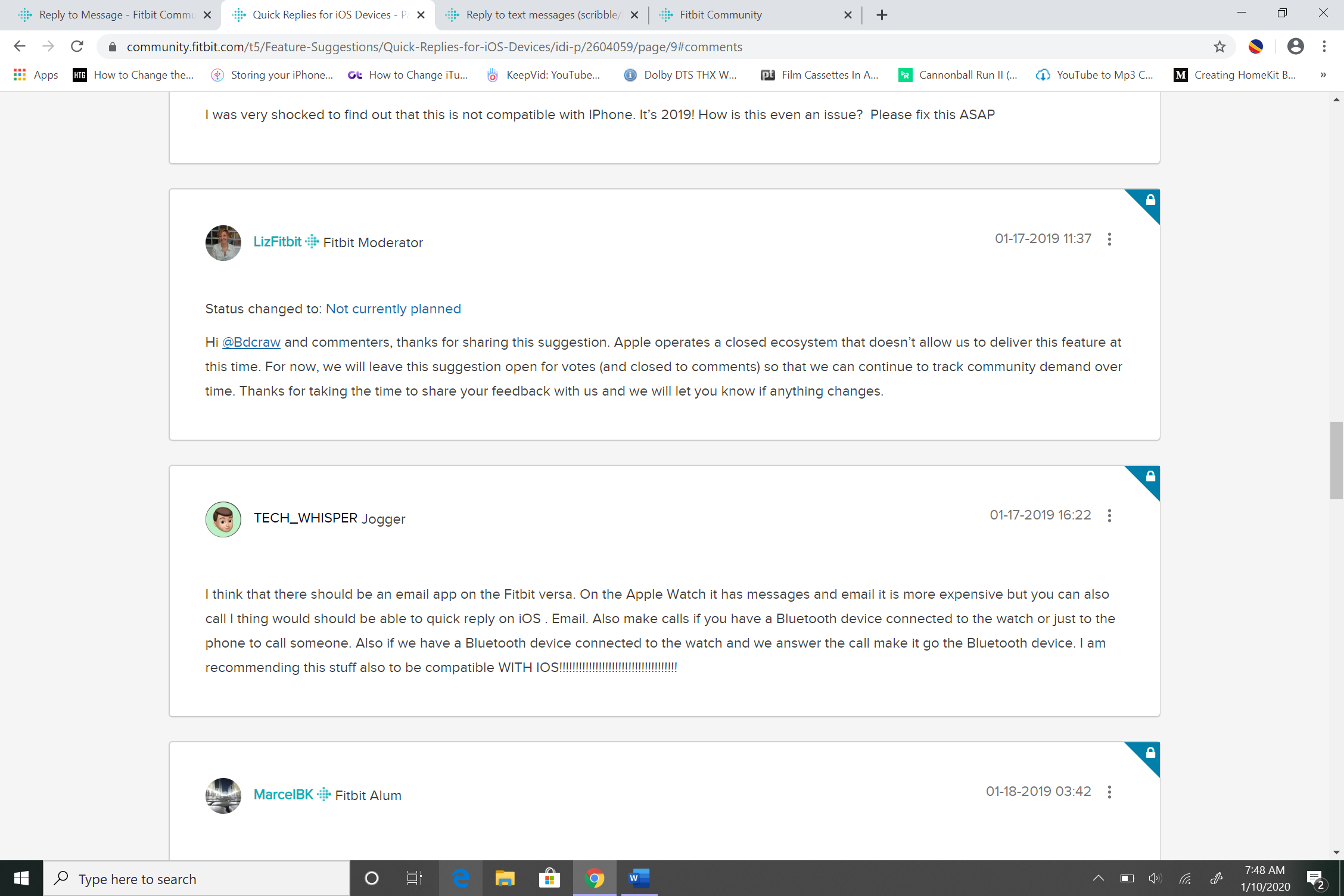Viewport: 1344px width, 896px height.
Task: Click the browser refresh page button
Action: [x=77, y=46]
